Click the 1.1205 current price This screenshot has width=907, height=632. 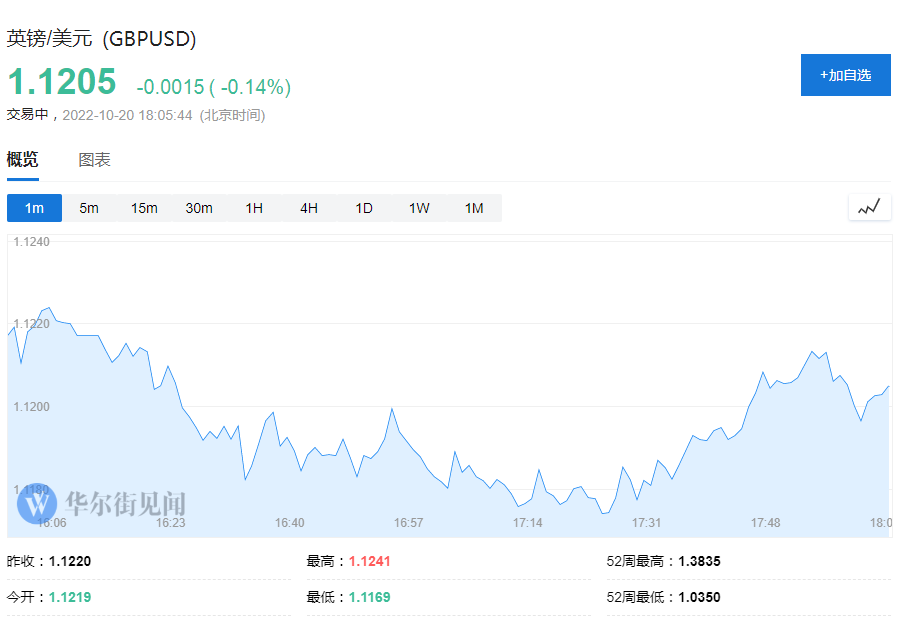62,82
